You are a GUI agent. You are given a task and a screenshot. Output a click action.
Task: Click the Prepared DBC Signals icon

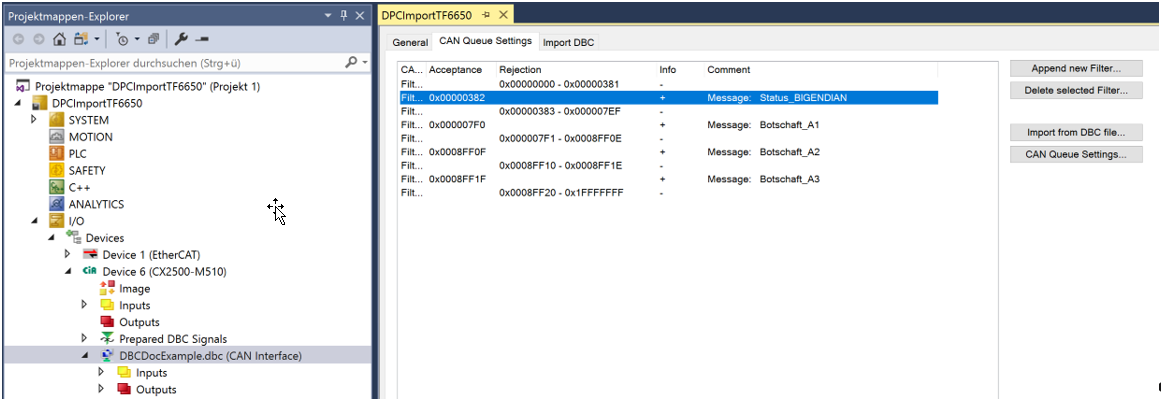[107, 338]
